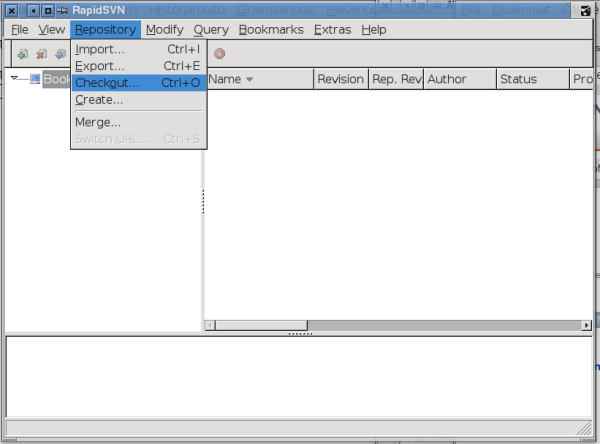
Task: Click the Name column sort arrow
Action: (250, 80)
